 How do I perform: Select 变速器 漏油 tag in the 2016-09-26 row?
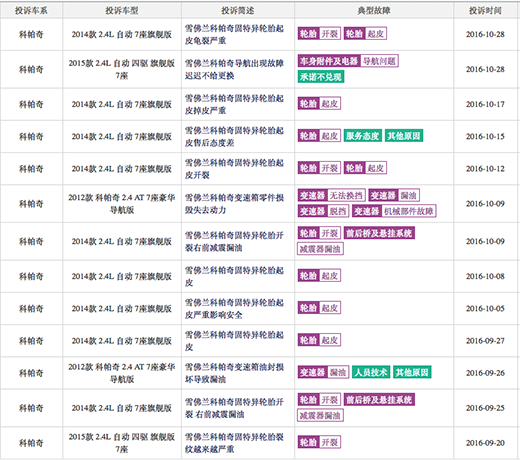coord(323,372)
